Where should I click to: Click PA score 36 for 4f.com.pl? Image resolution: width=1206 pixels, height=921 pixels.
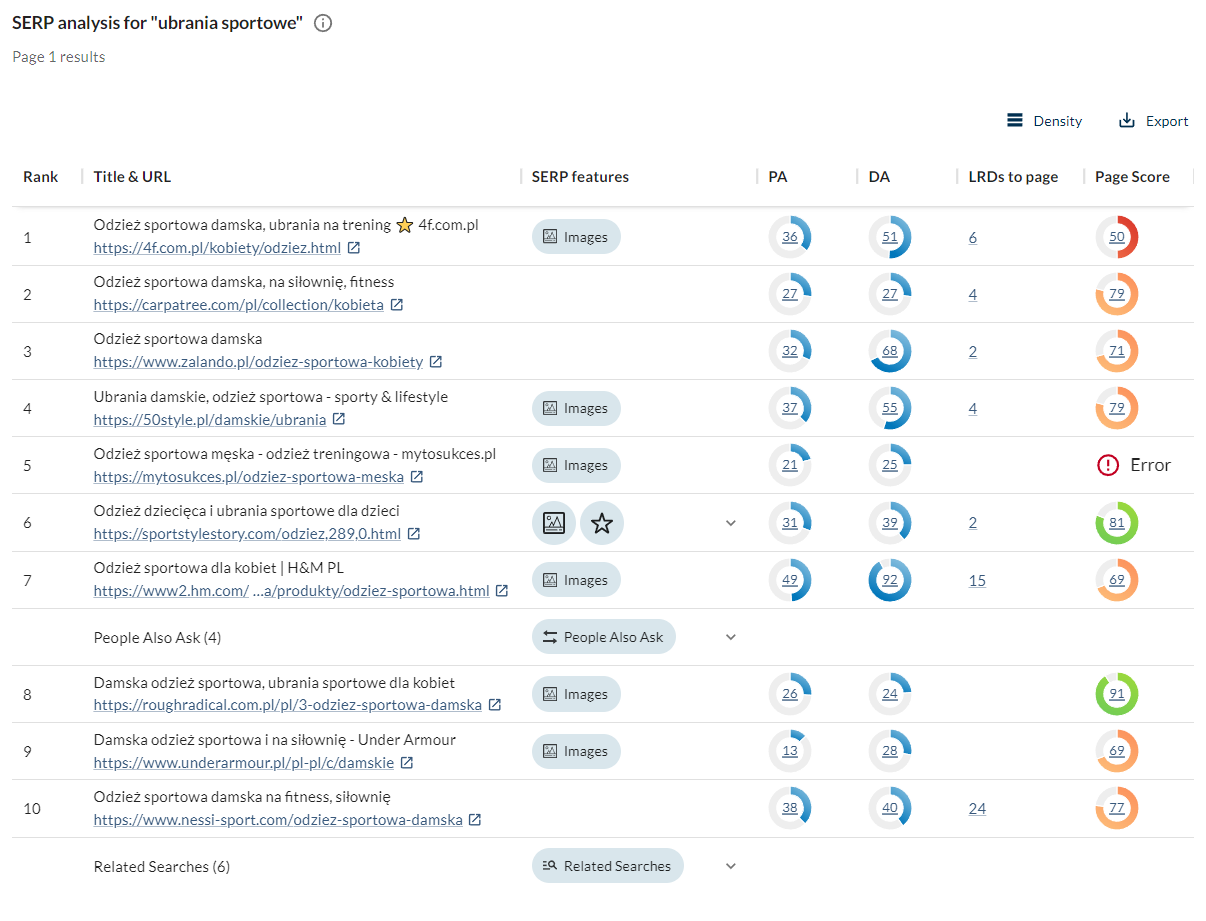(790, 237)
